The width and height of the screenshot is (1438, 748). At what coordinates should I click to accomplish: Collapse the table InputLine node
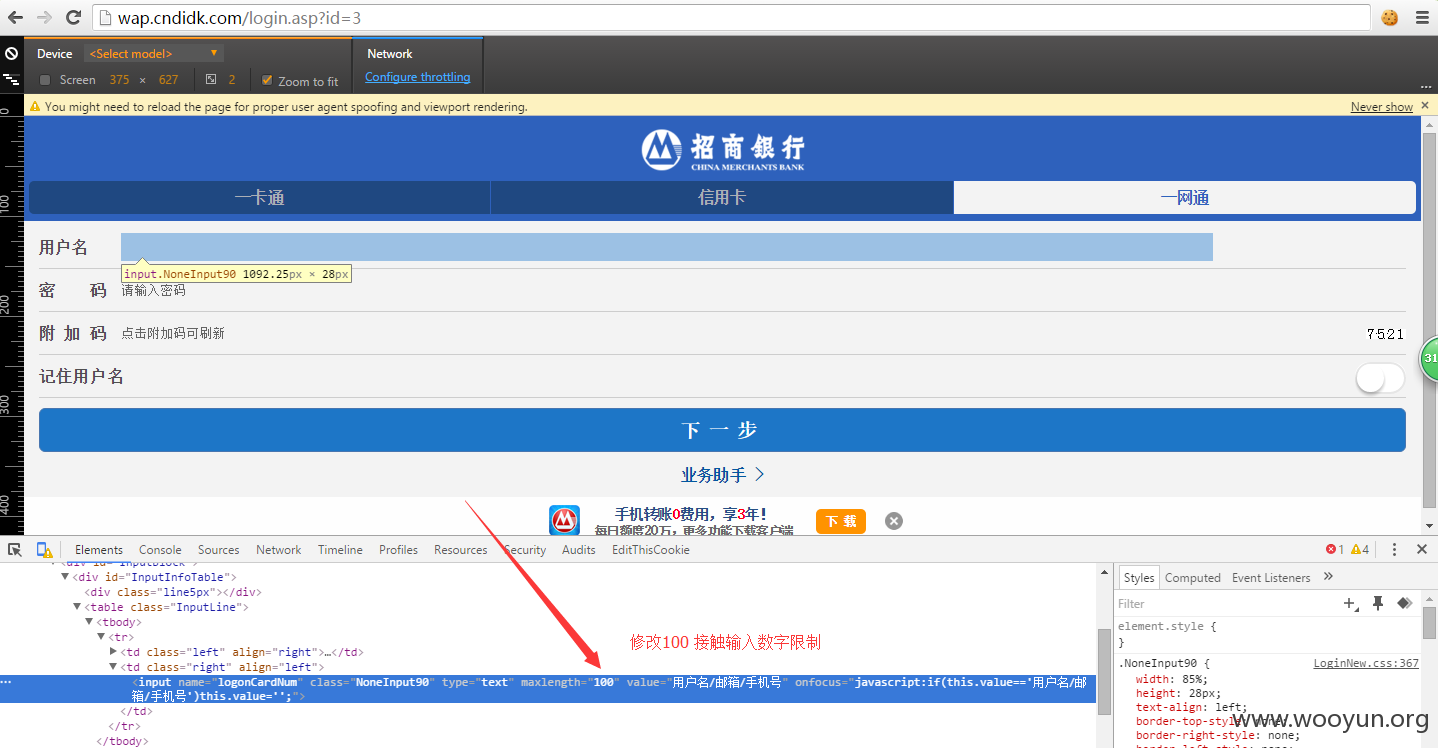[78, 607]
